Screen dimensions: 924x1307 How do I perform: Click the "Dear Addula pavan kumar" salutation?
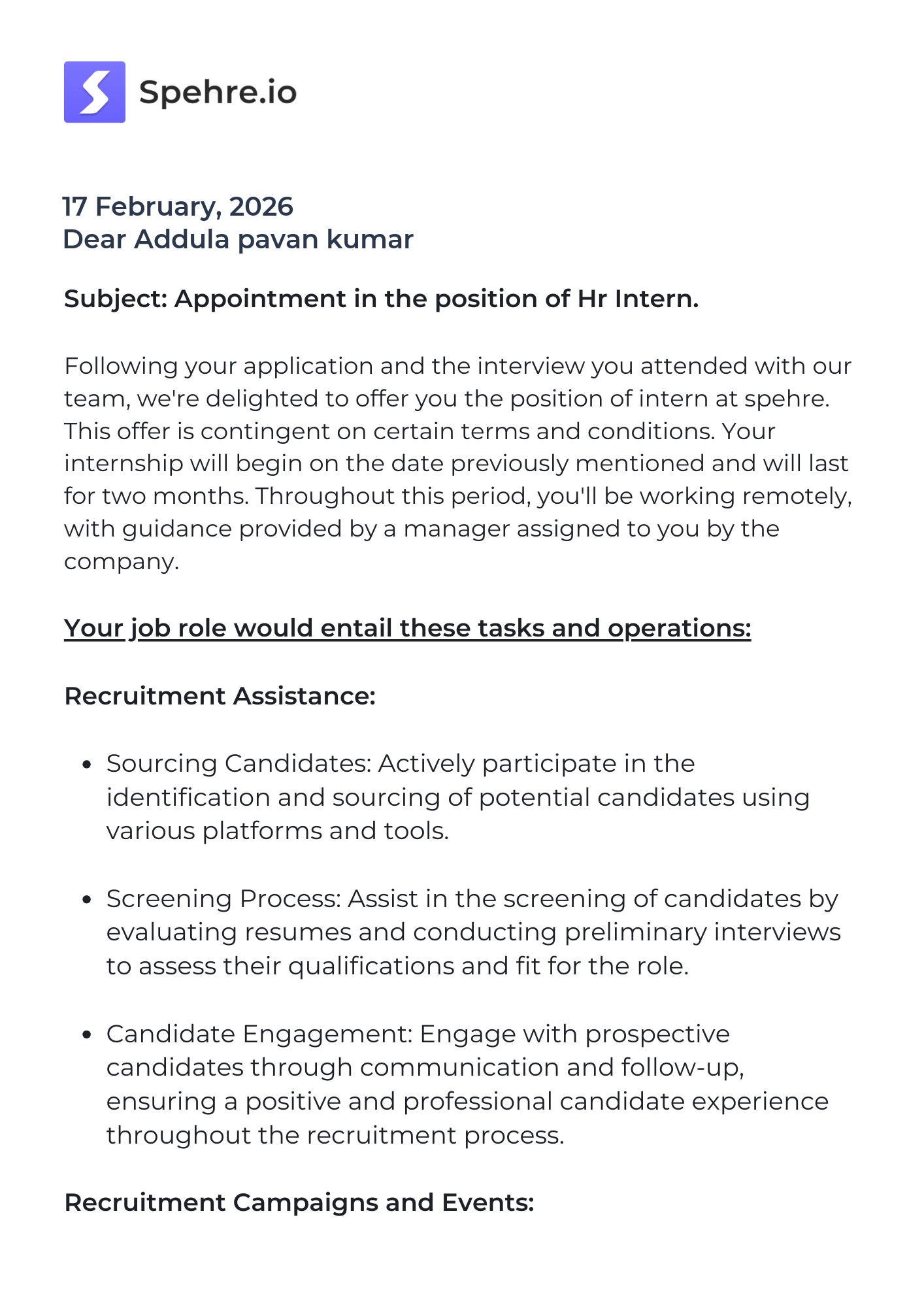coord(238,239)
